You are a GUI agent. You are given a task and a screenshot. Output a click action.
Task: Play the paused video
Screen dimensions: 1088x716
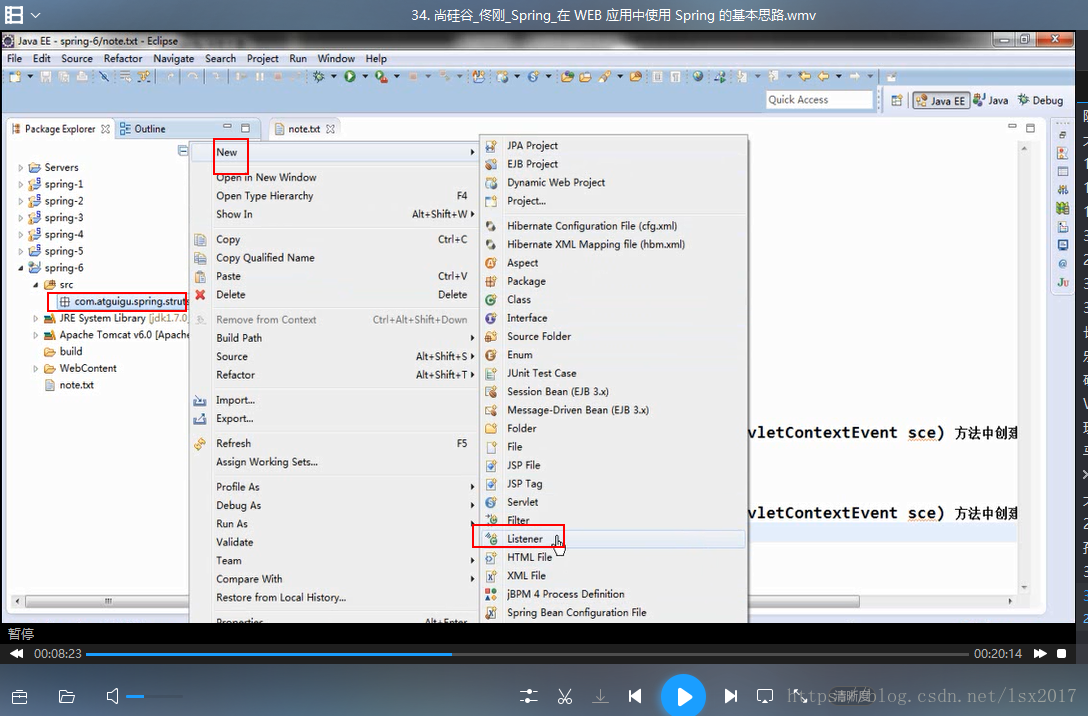pyautogui.click(x=683, y=697)
